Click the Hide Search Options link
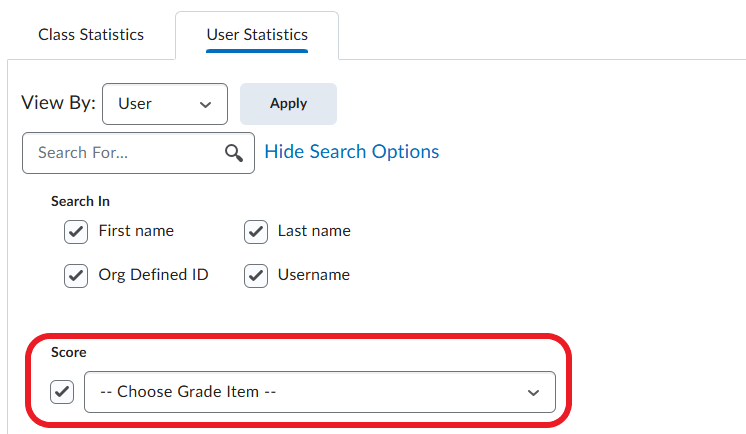The image size is (746, 434). [x=351, y=152]
